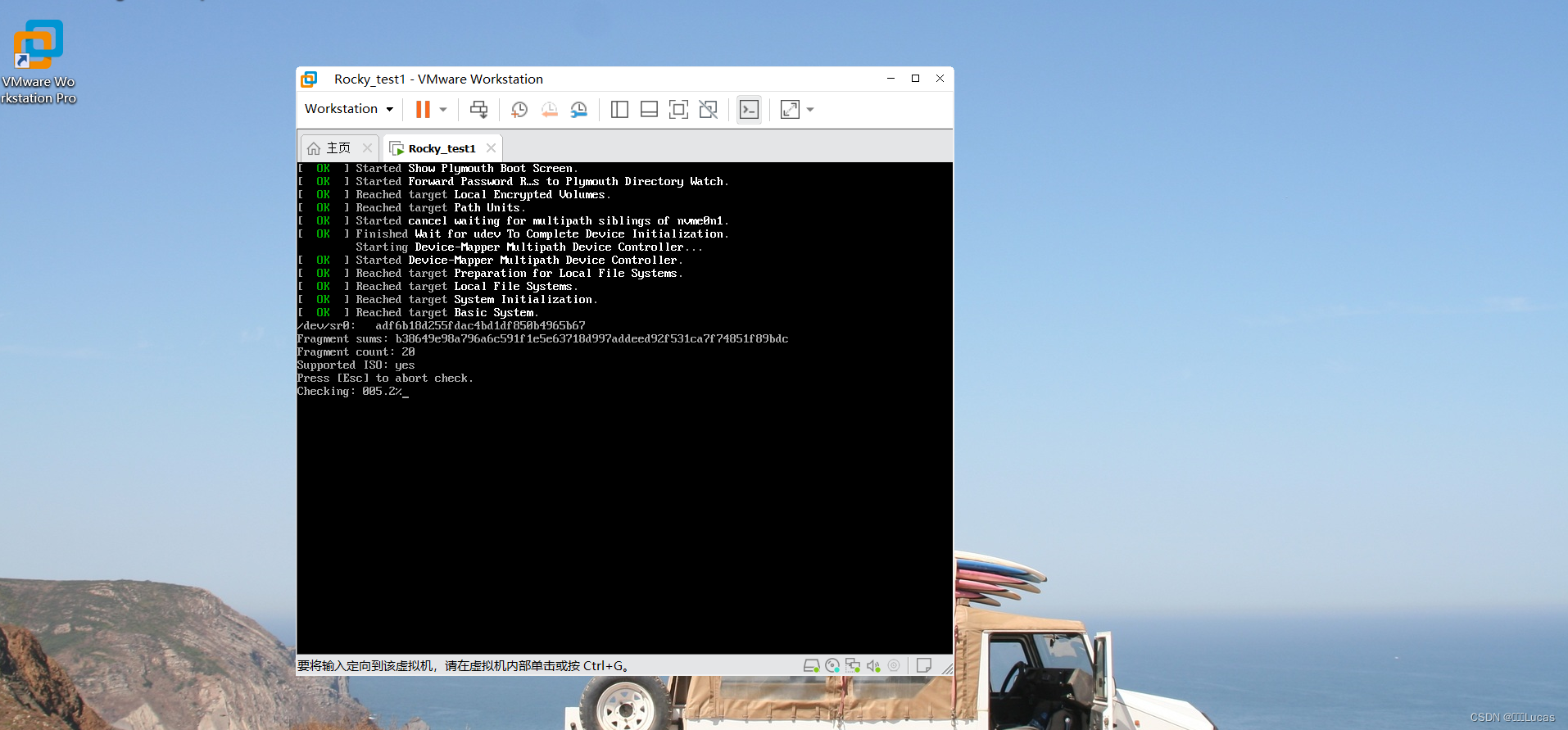Click the greyed-out round device icon in the status bar
The width and height of the screenshot is (1568, 730).
(894, 665)
